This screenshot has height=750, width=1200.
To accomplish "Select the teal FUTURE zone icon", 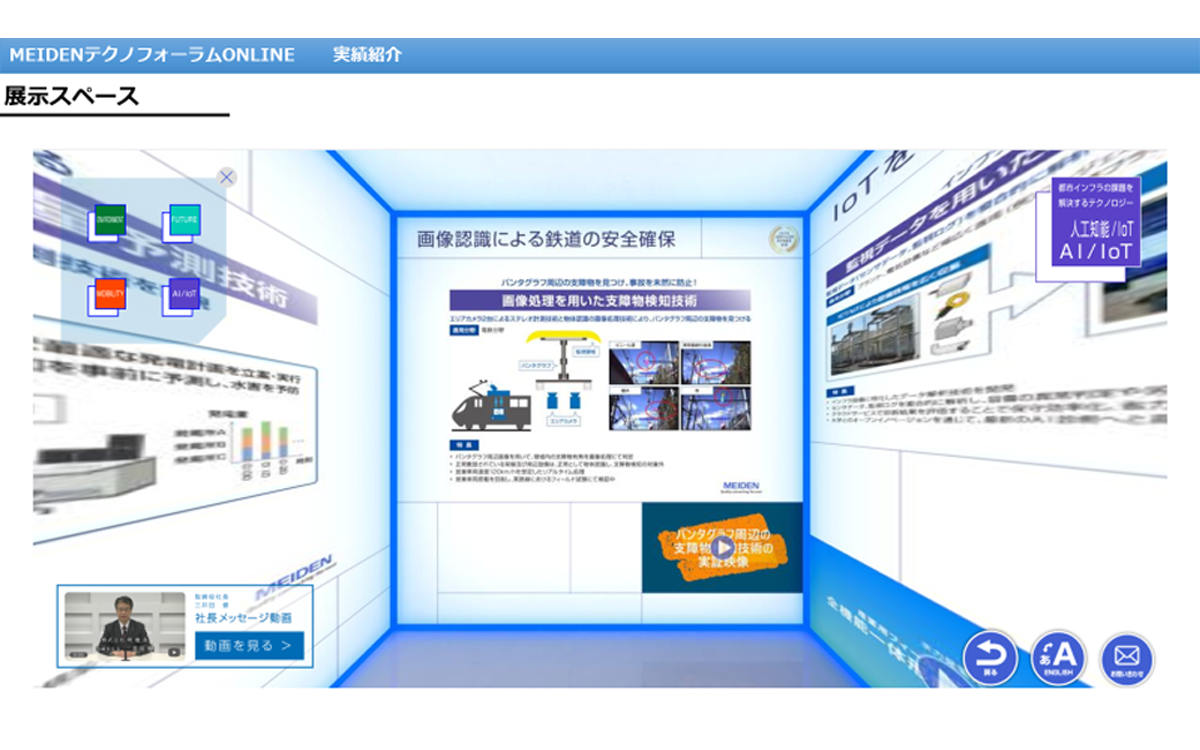I will 183,220.
